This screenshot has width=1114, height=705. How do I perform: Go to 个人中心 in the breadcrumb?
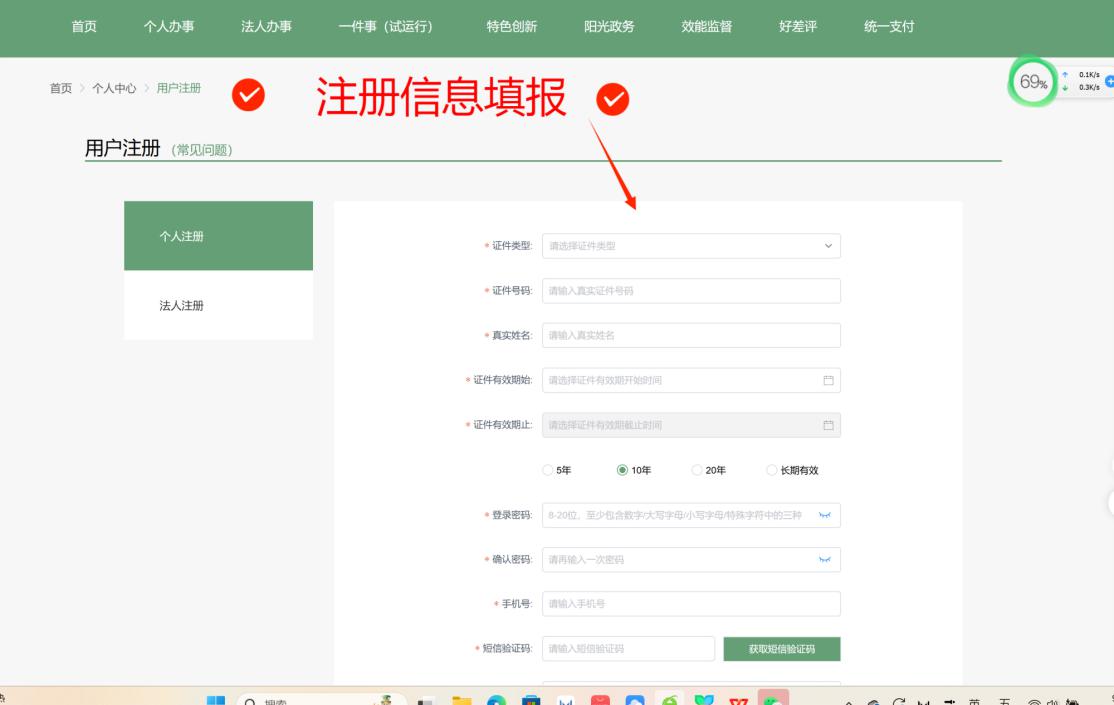114,88
